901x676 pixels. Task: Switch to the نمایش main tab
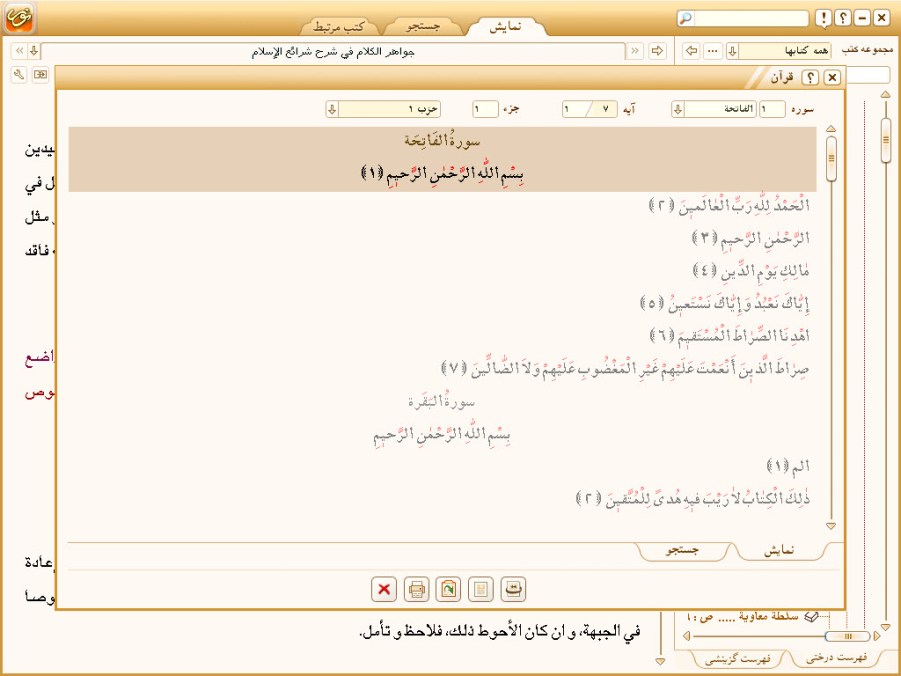505,26
